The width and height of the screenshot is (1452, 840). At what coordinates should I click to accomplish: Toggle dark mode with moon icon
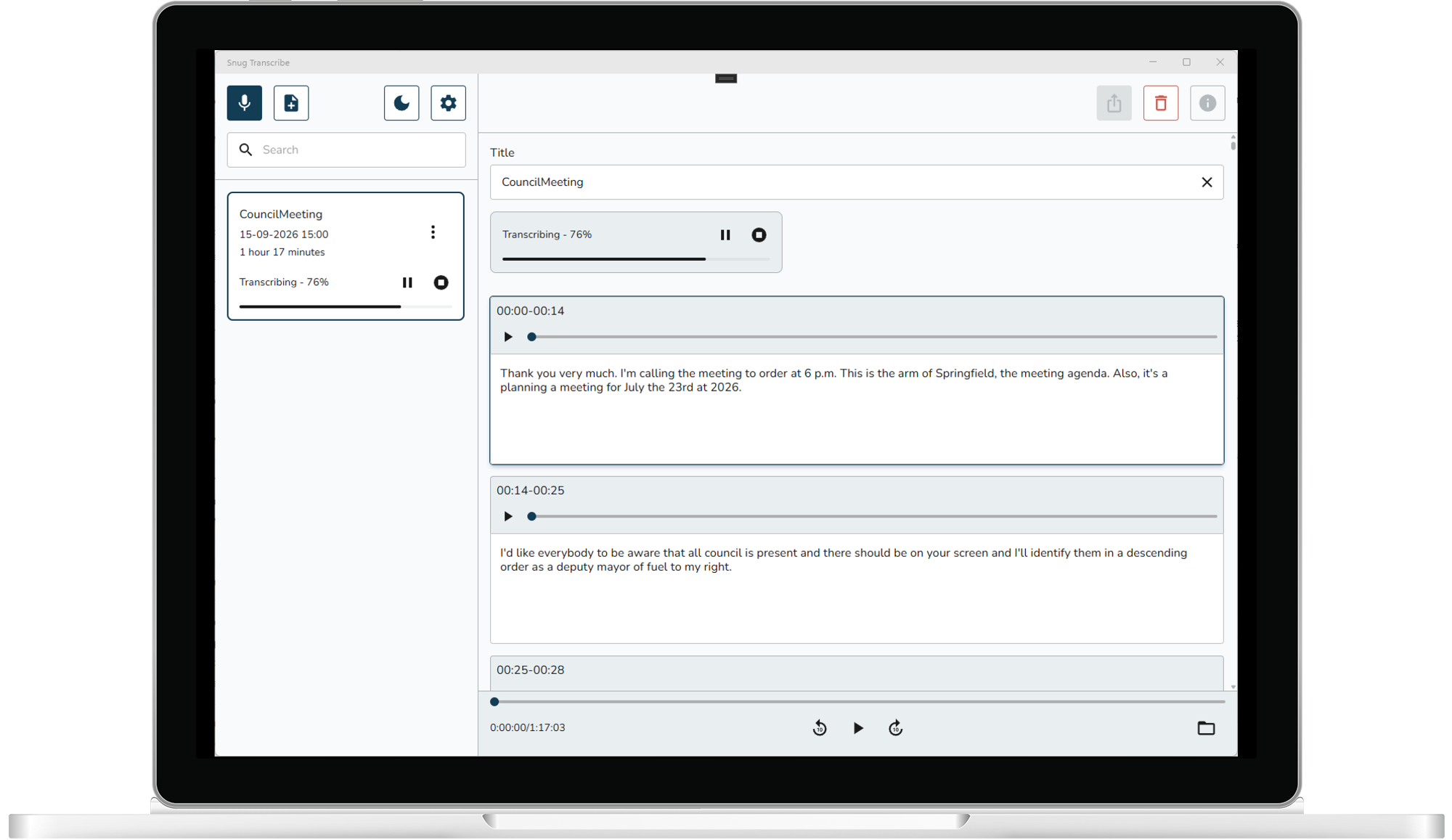[x=401, y=103]
